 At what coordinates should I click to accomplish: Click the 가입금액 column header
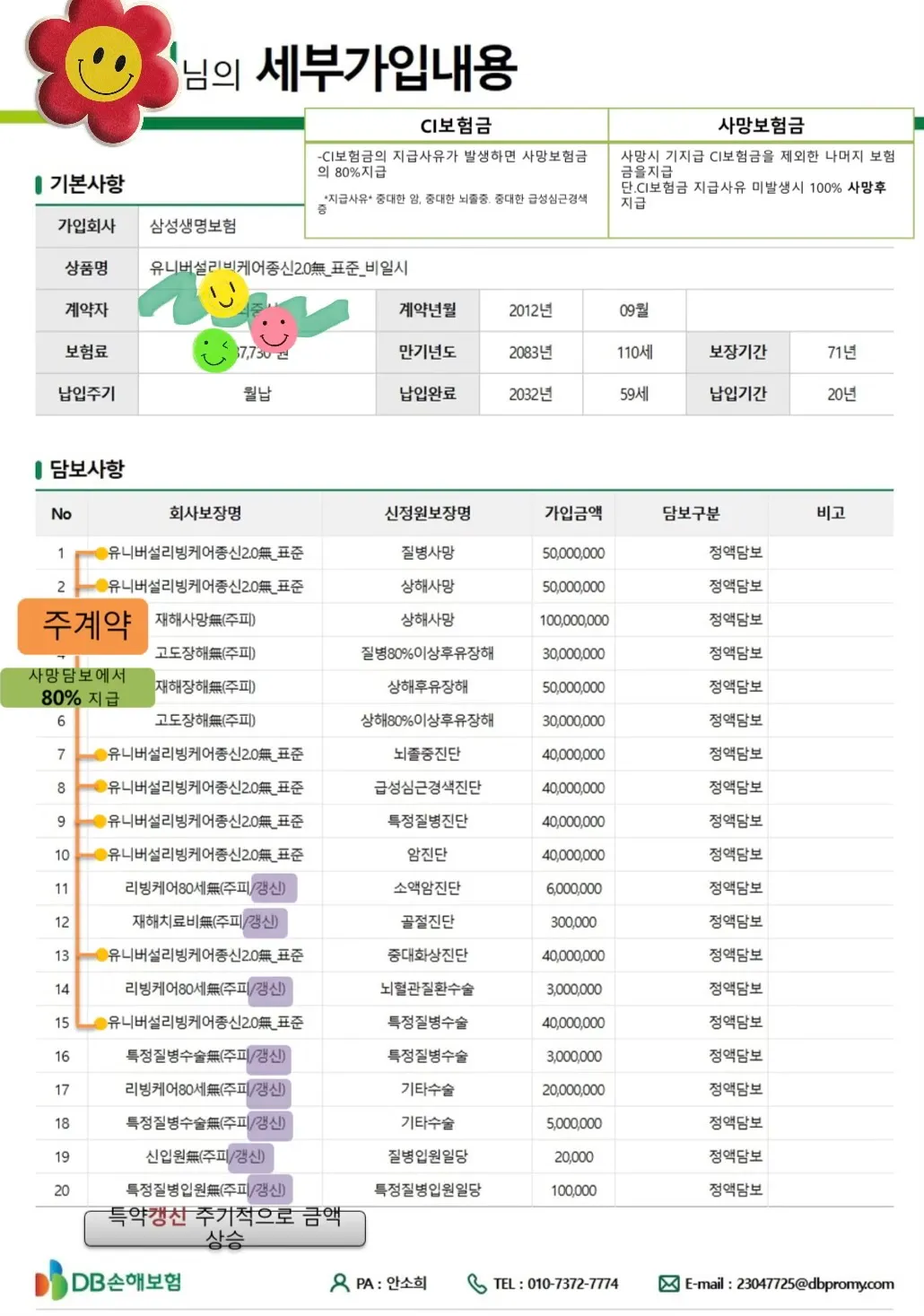(573, 513)
